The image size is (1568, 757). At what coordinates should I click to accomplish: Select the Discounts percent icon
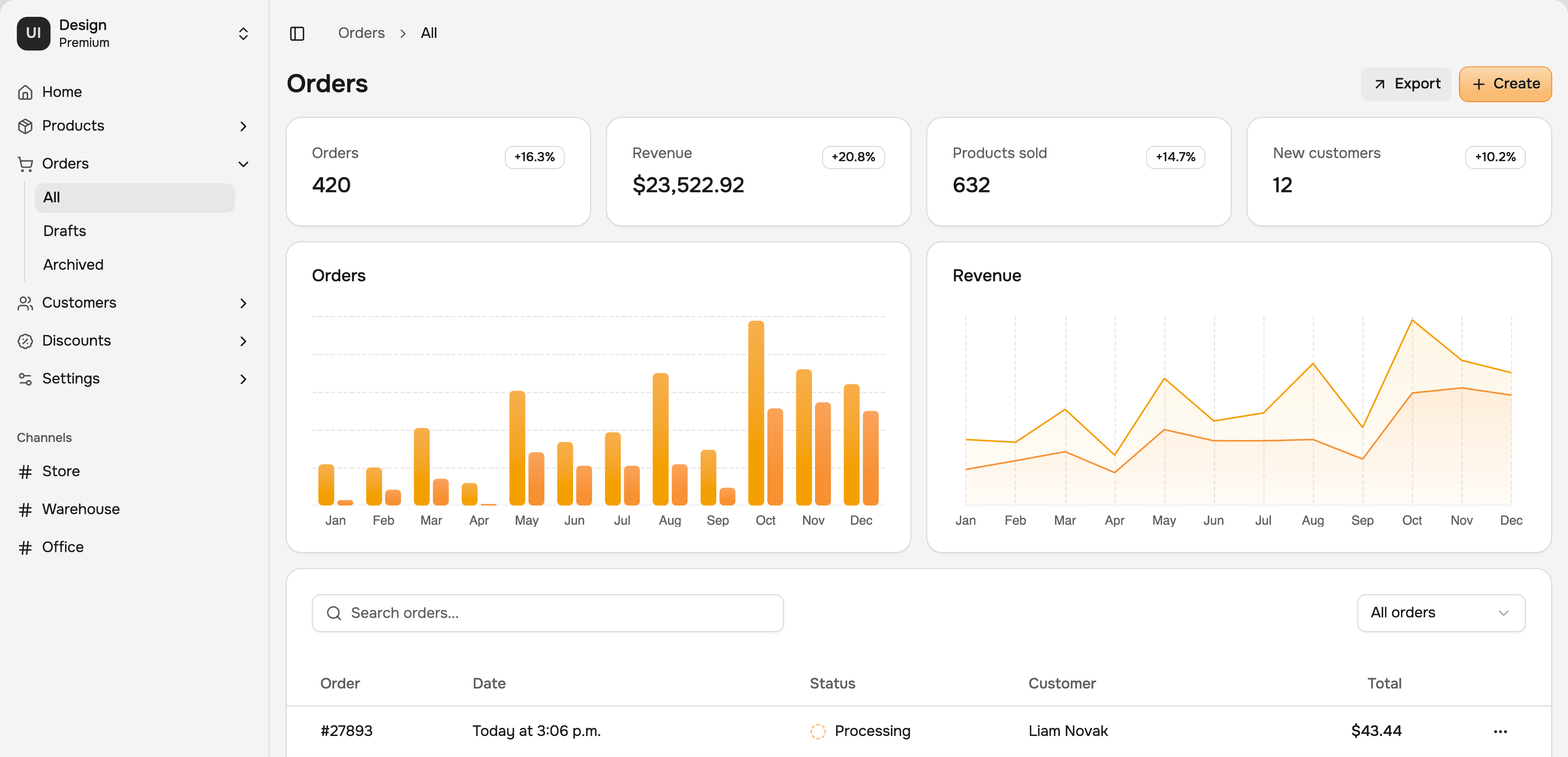point(25,341)
